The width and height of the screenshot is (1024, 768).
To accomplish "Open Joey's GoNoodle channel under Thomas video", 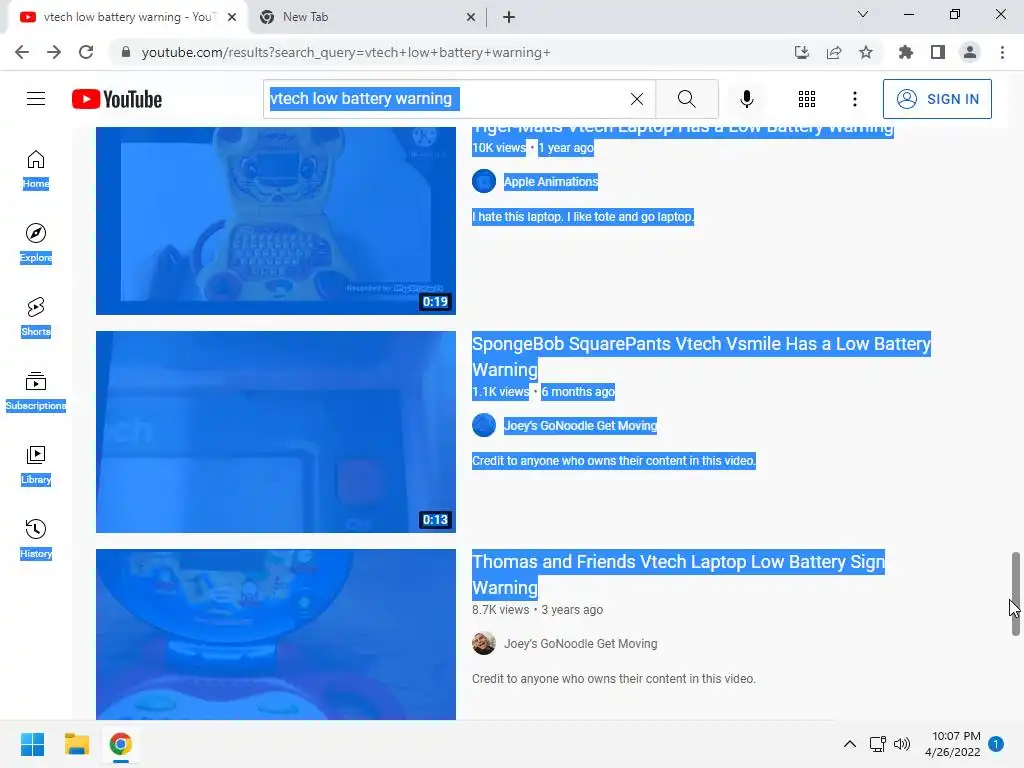I will pyautogui.click(x=580, y=644).
